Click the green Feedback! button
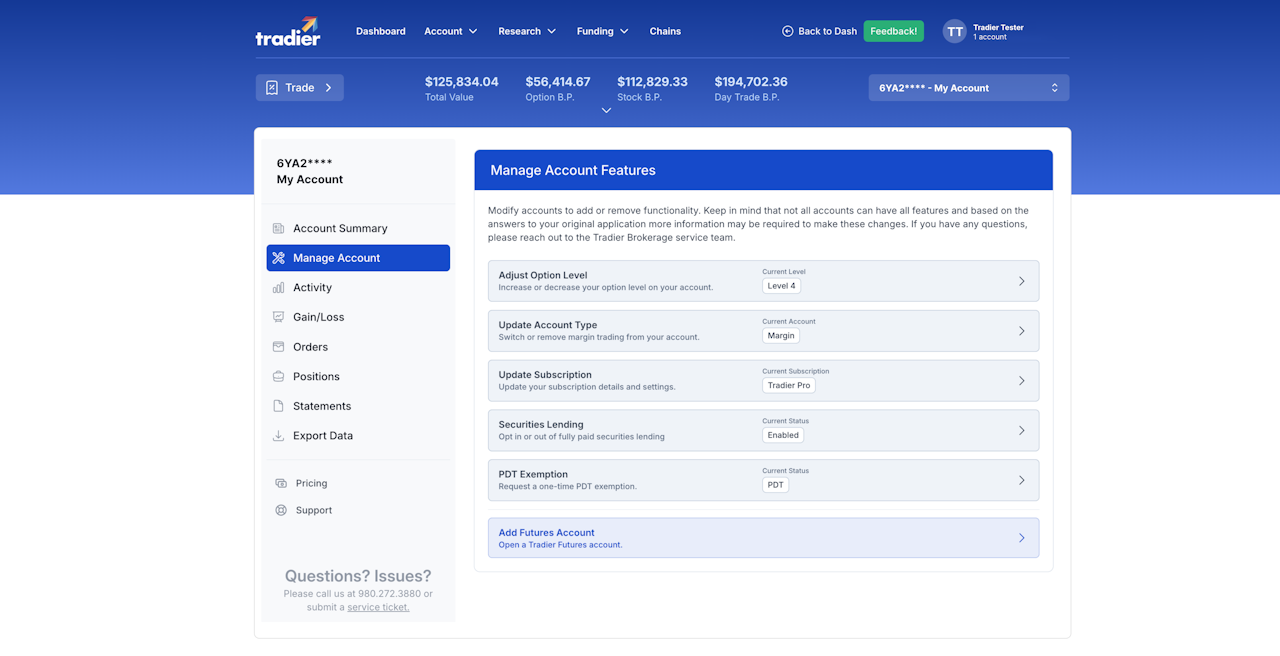 [894, 31]
